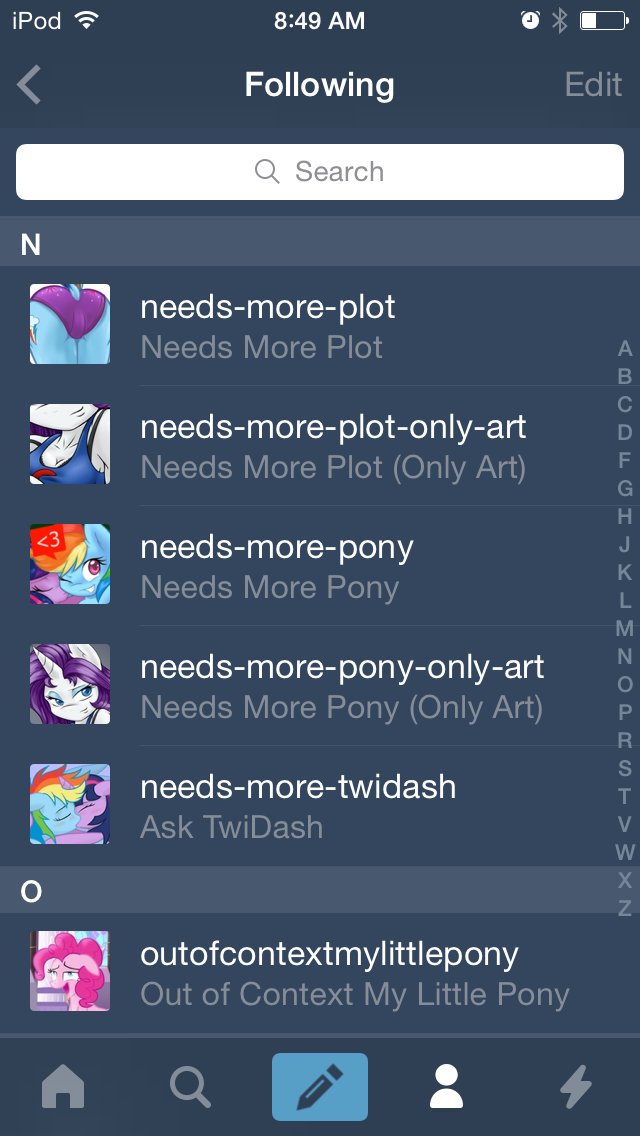Jump to letter S in index
Image resolution: width=640 pixels, height=1136 pixels.
[624, 768]
